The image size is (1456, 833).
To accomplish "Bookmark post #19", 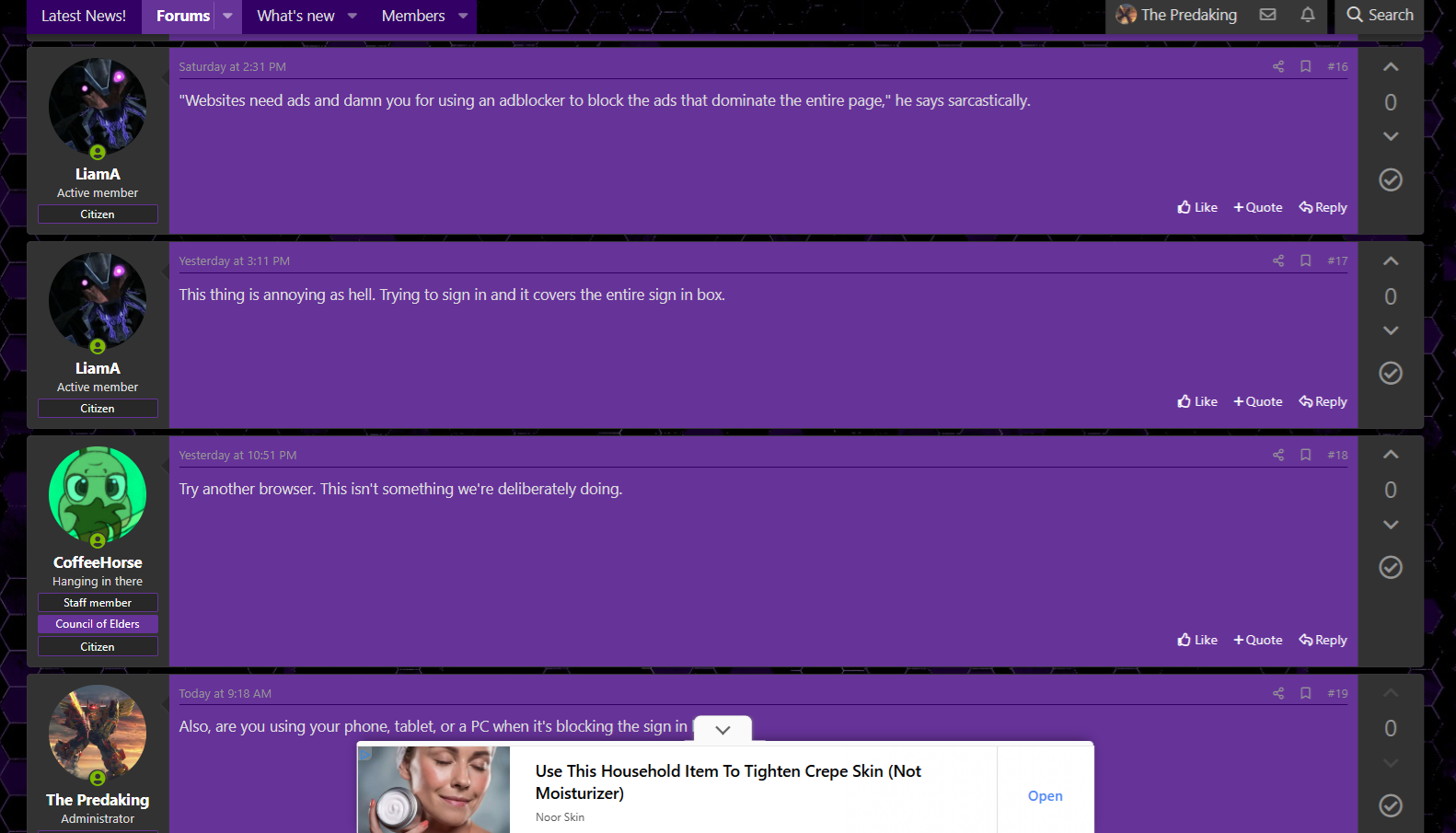I will pos(1305,693).
